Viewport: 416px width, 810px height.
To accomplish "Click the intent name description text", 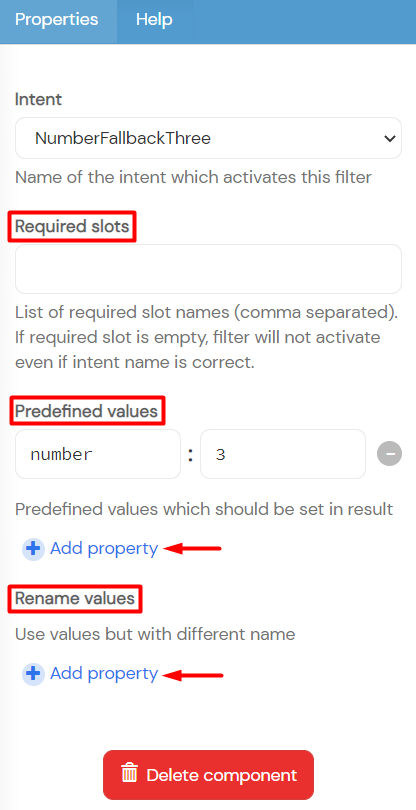I will click(x=193, y=178).
